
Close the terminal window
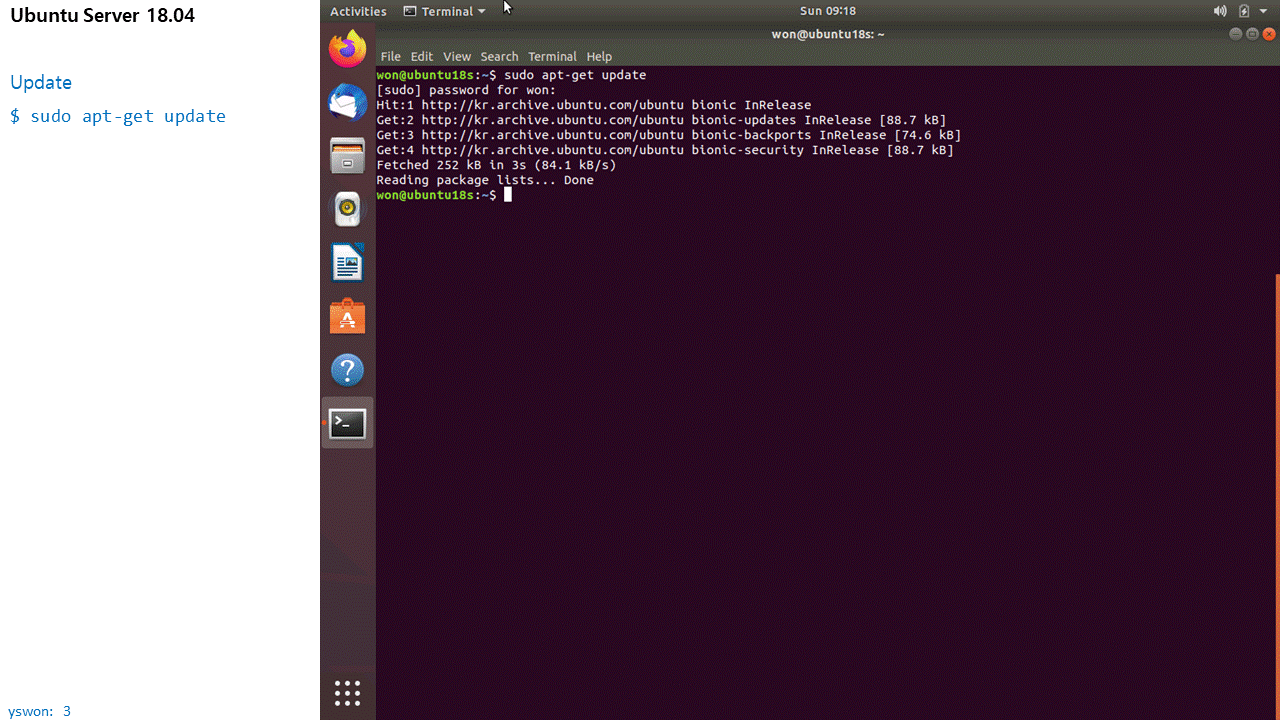pyautogui.click(x=1269, y=34)
